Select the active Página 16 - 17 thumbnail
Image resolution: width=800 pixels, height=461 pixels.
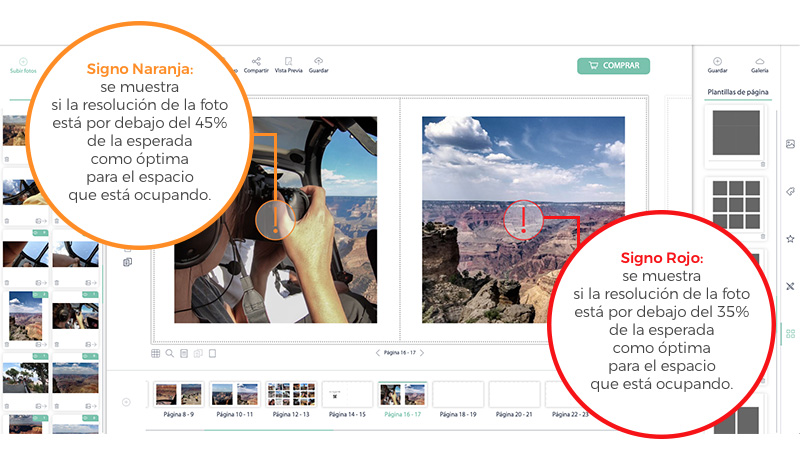[x=403, y=395]
